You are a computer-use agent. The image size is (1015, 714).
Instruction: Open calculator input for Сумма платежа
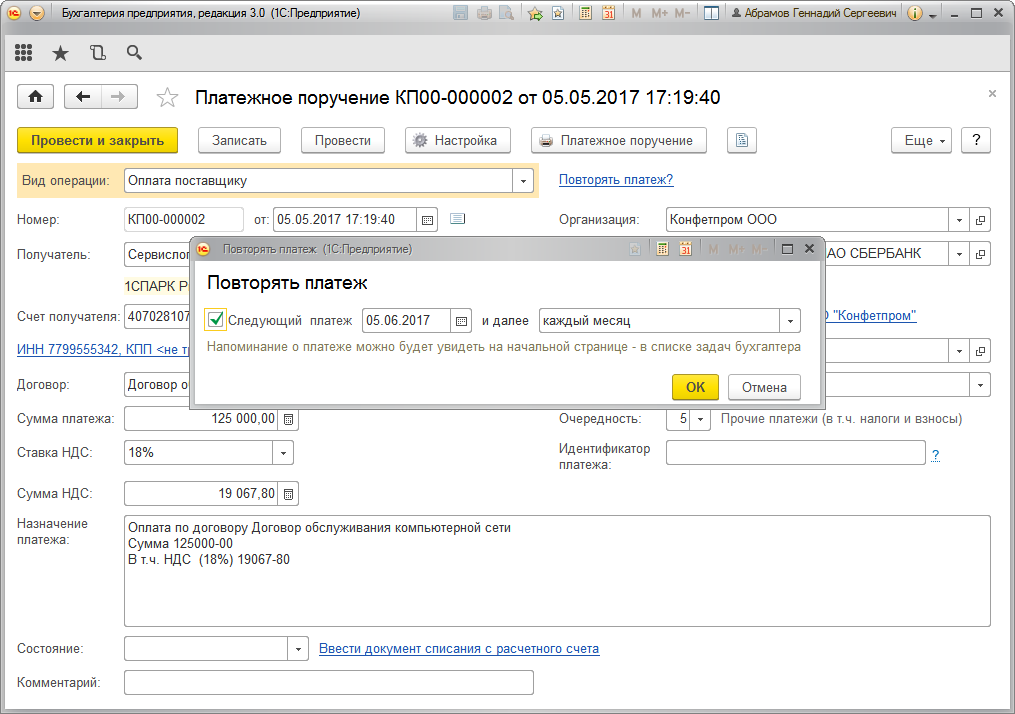(x=288, y=418)
